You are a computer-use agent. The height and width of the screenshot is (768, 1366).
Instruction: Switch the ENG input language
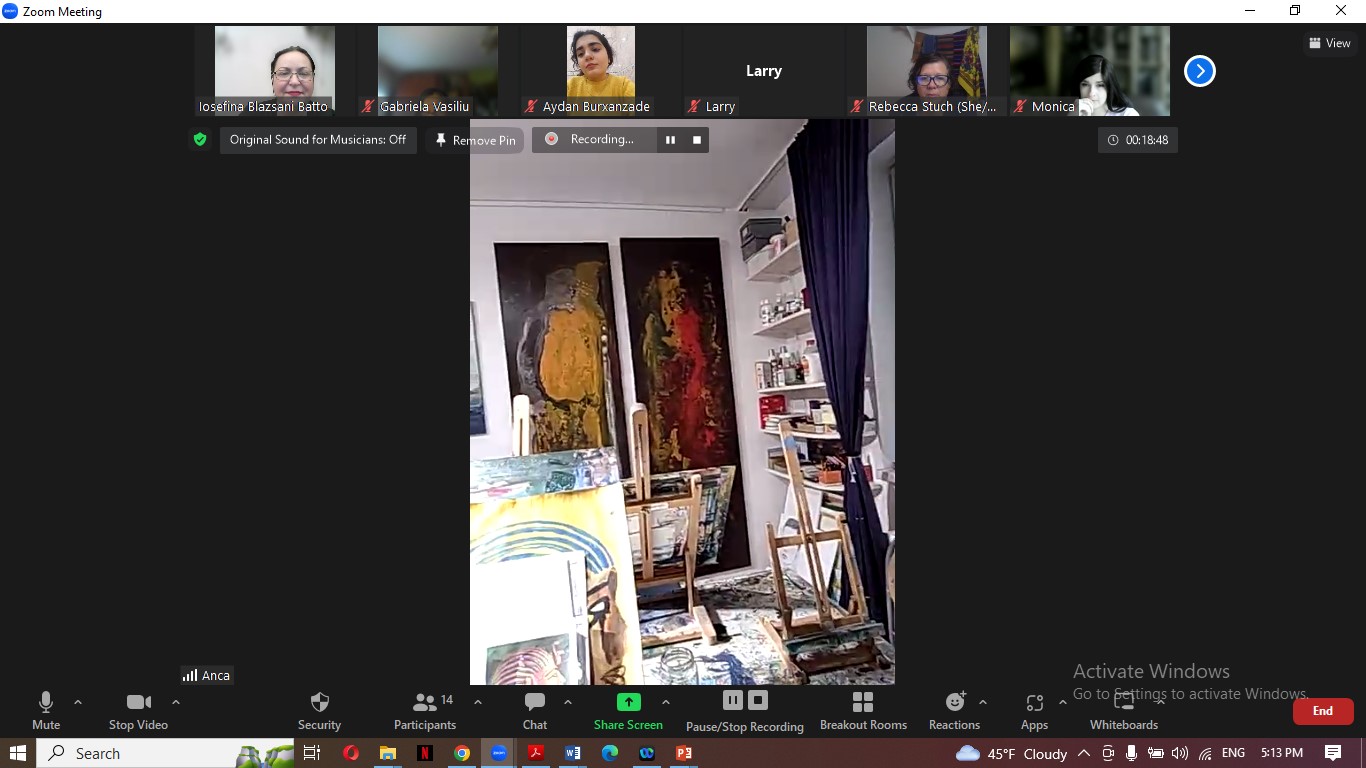[1233, 753]
